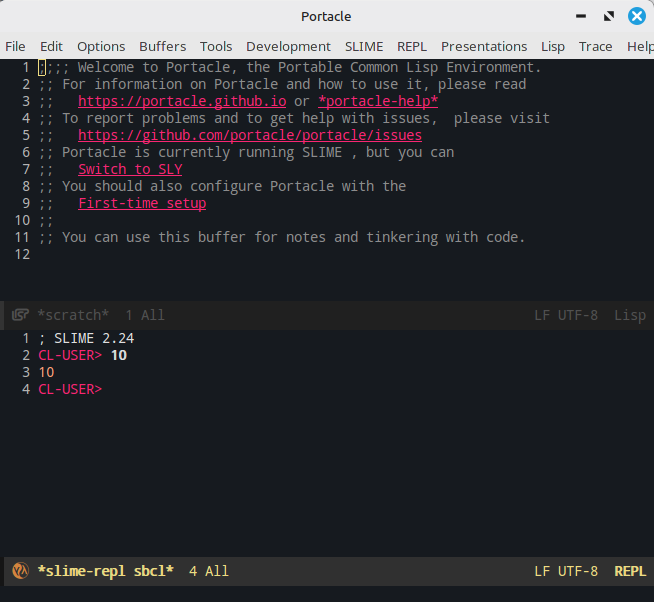The image size is (654, 602).
Task: Click 'You can use this buffer' comment
Action: [x=282, y=237]
